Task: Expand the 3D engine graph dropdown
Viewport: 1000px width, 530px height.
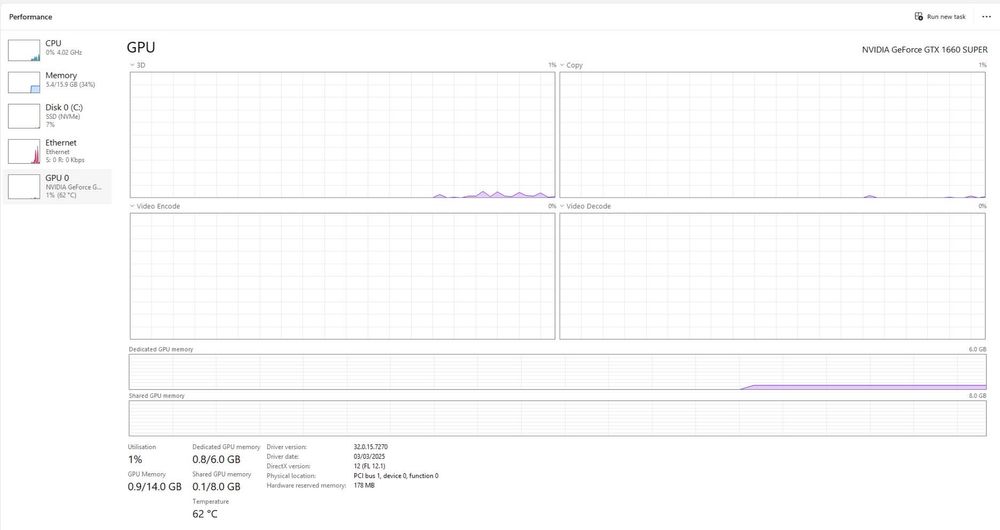Action: pyautogui.click(x=132, y=65)
